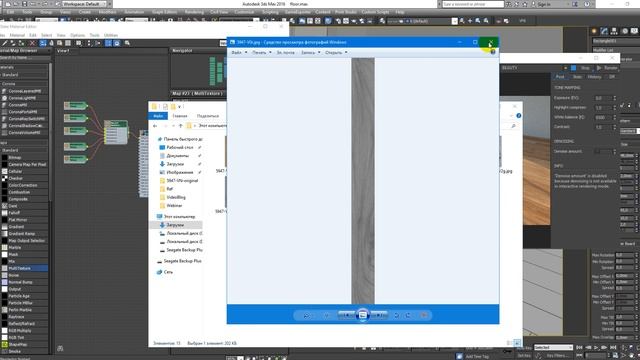Toggle Move Children in Slate toolbar
The image size is (640, 360).
[x=43, y=43]
